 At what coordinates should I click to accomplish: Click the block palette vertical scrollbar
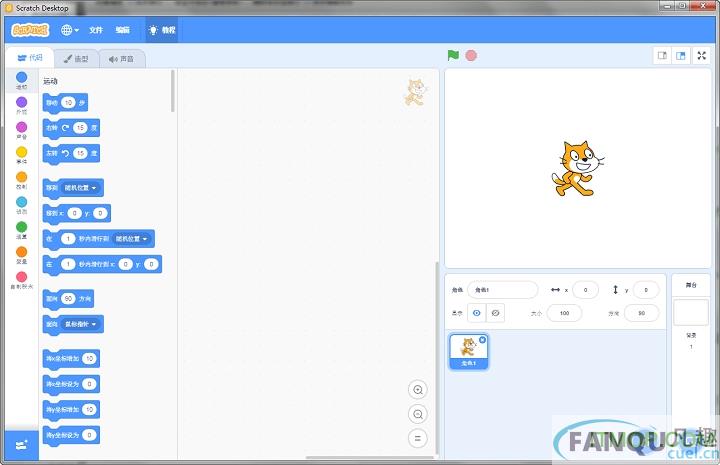point(173,91)
